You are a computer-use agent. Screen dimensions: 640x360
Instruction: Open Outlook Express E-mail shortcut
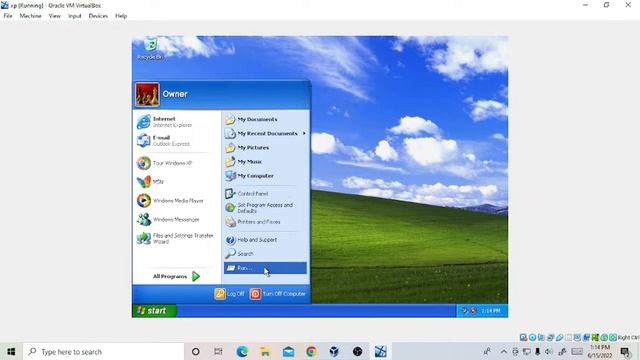tap(176, 140)
